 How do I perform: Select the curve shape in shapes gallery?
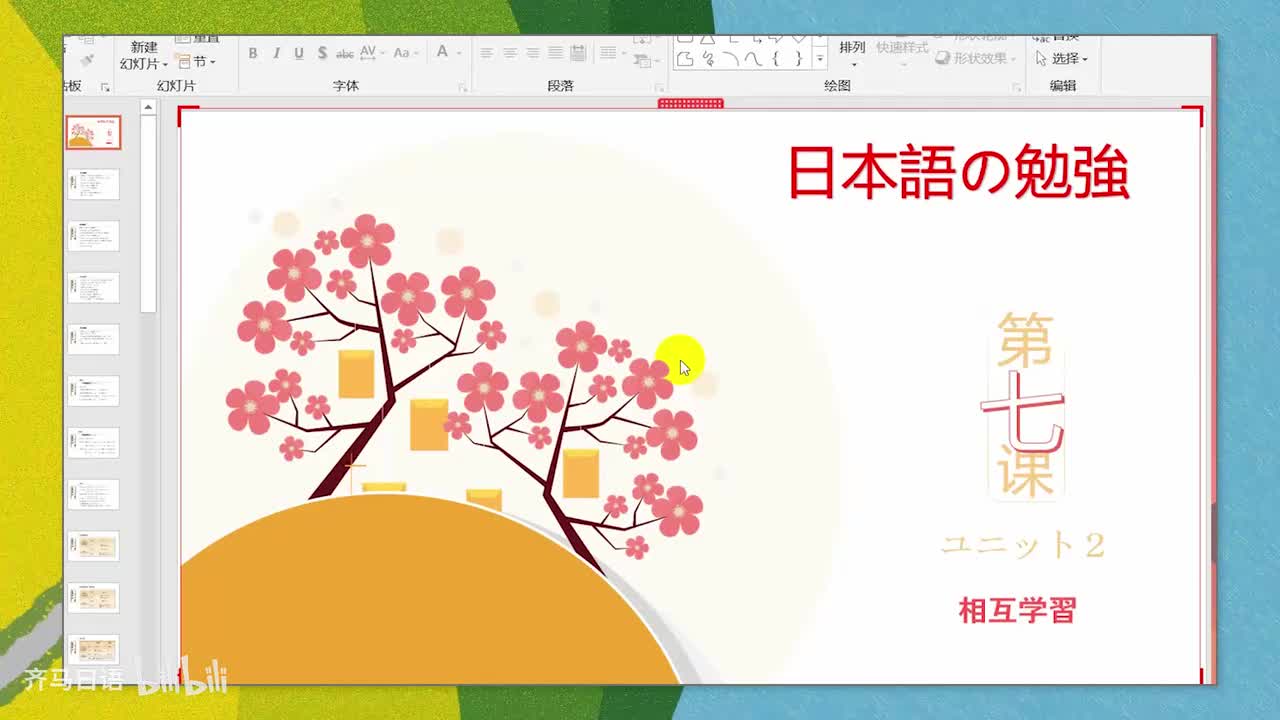pyautogui.click(x=753, y=59)
